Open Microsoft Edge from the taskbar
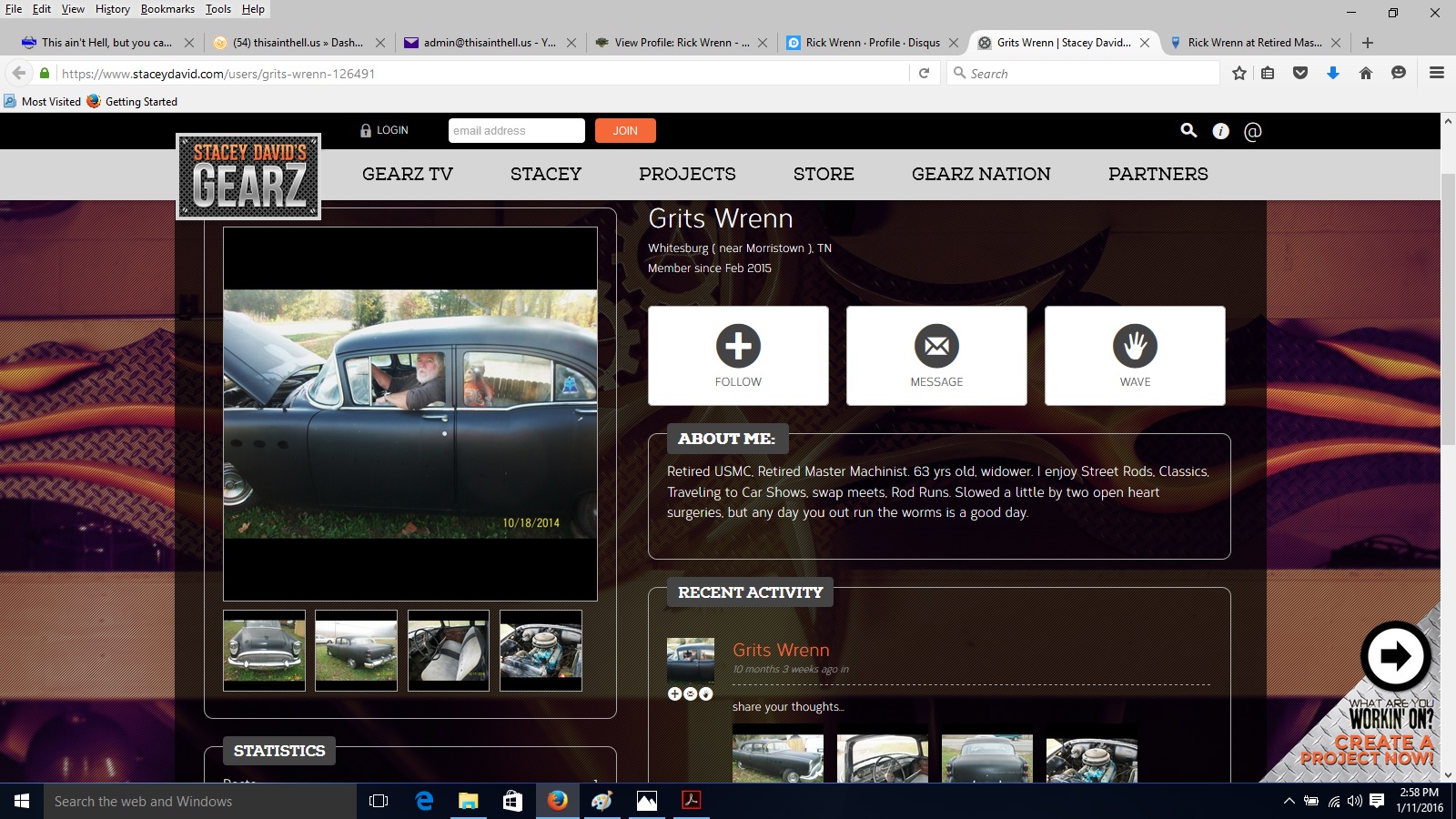This screenshot has height=819, width=1456. point(424,801)
